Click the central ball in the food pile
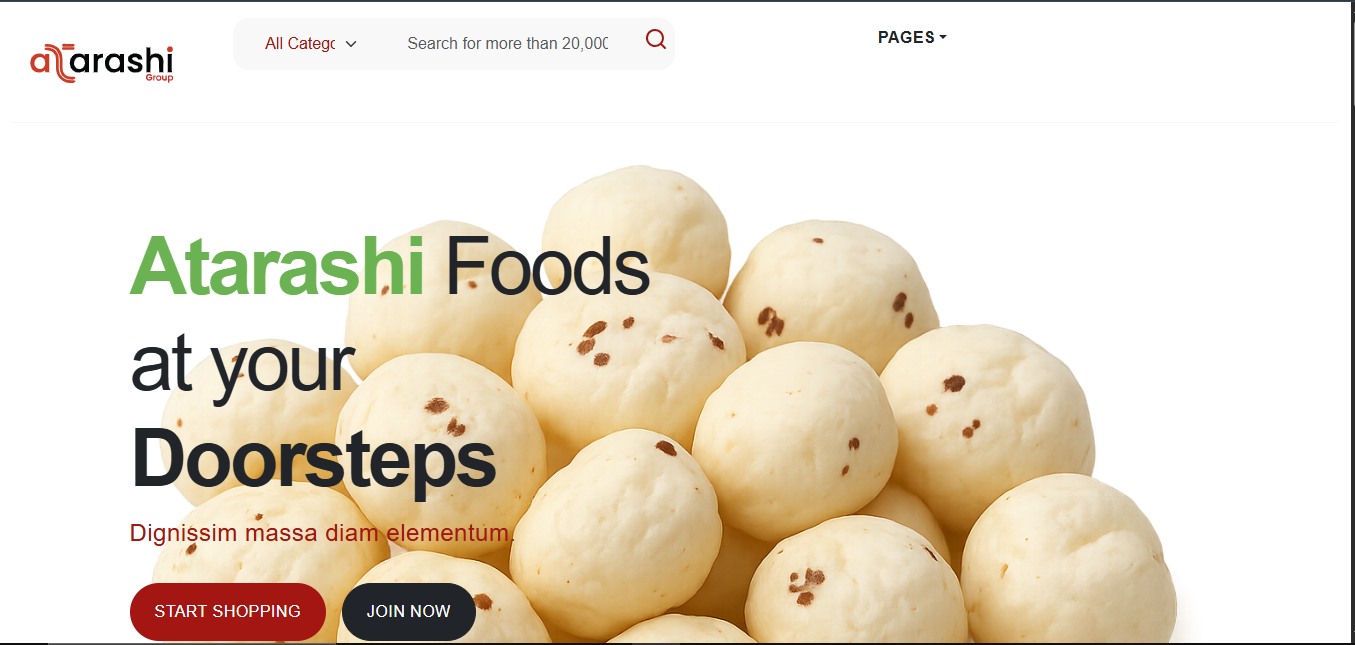The image size is (1355, 645). coord(795,440)
